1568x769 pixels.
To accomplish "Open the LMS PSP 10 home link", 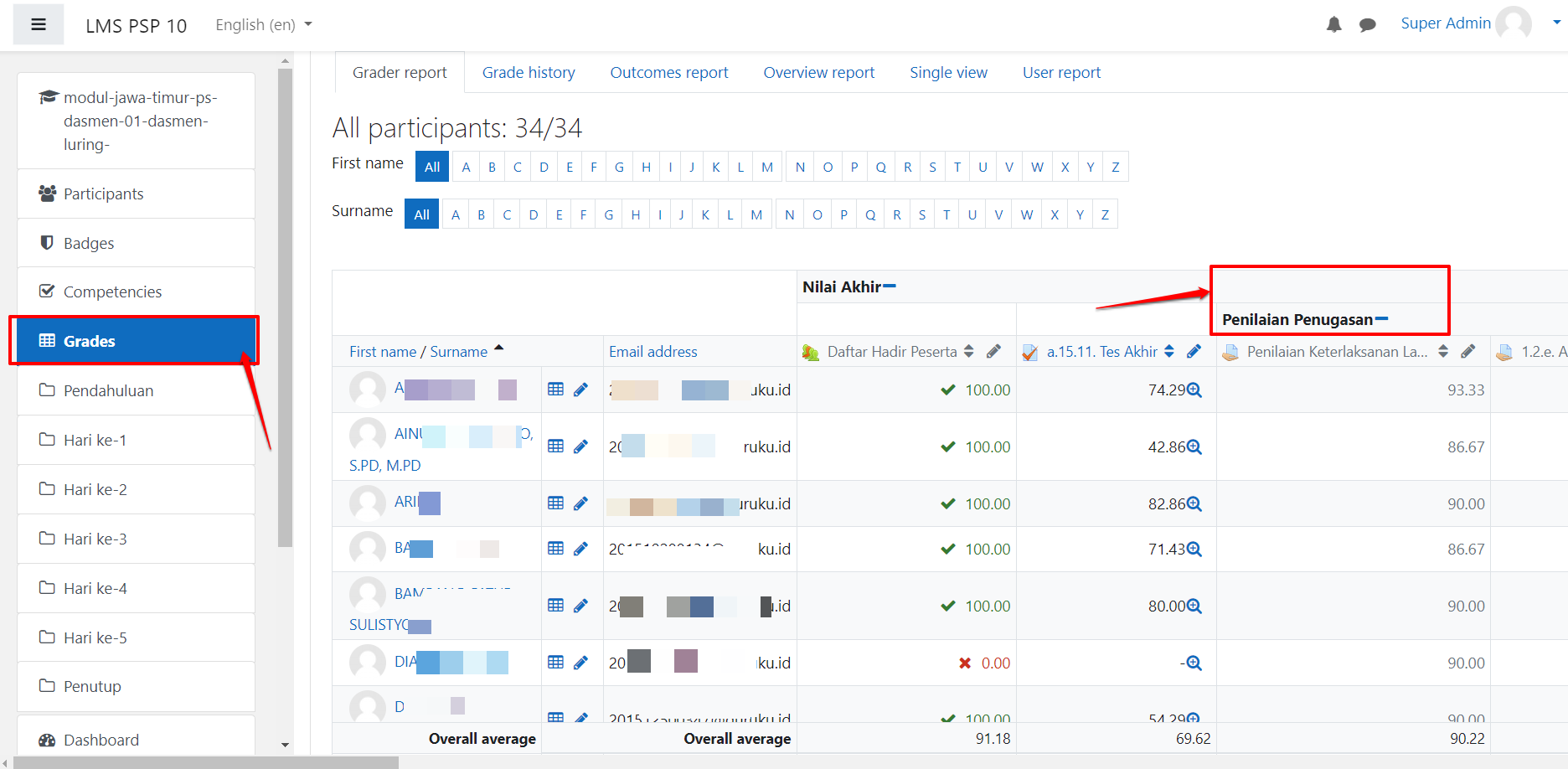I will 137,25.
